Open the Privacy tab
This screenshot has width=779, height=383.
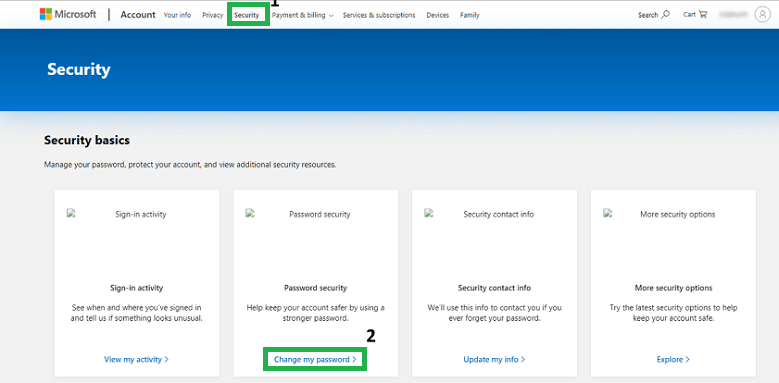coord(213,15)
